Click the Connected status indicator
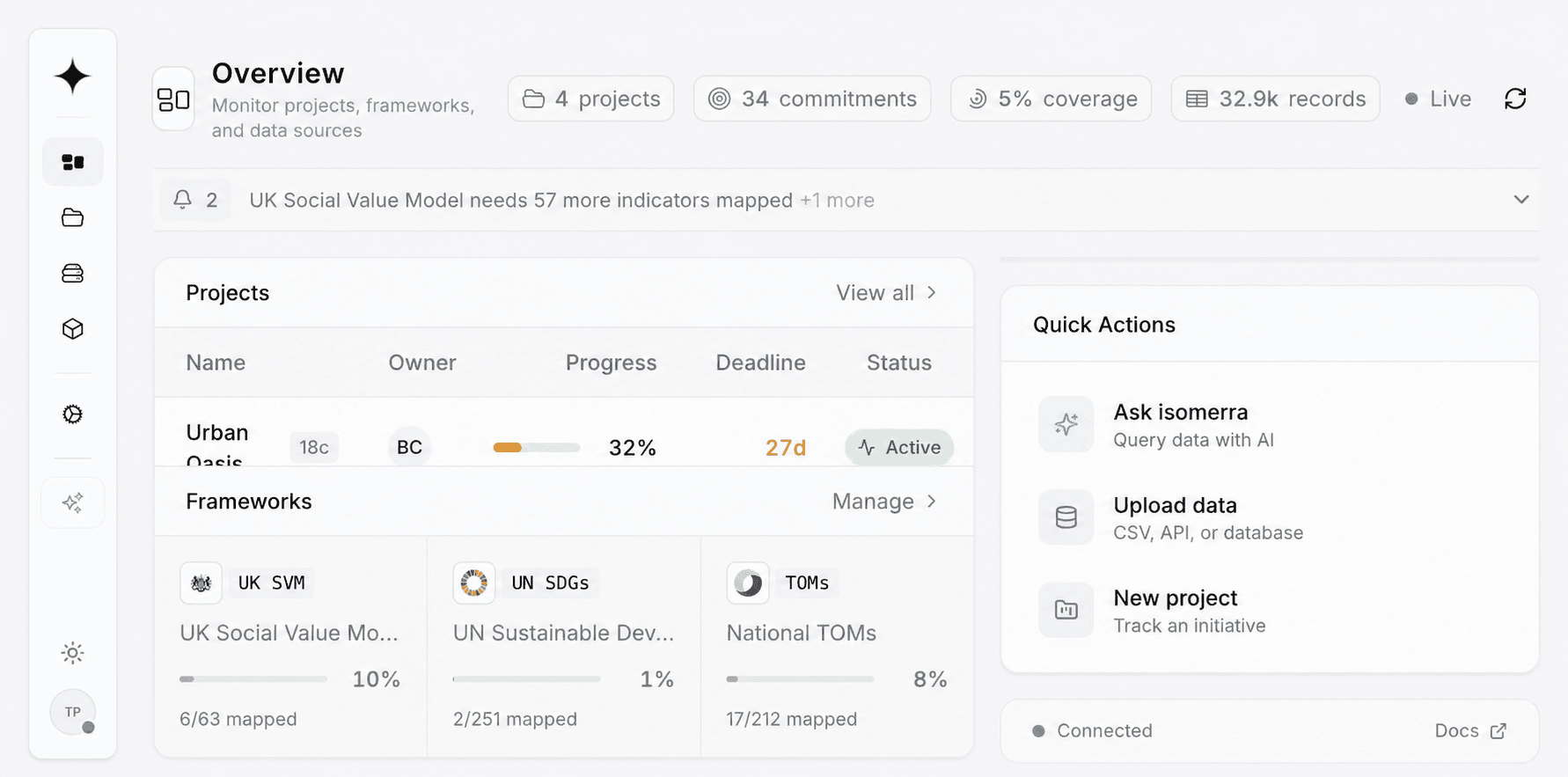Viewport: 1568px width, 777px height. pyautogui.click(x=1092, y=730)
